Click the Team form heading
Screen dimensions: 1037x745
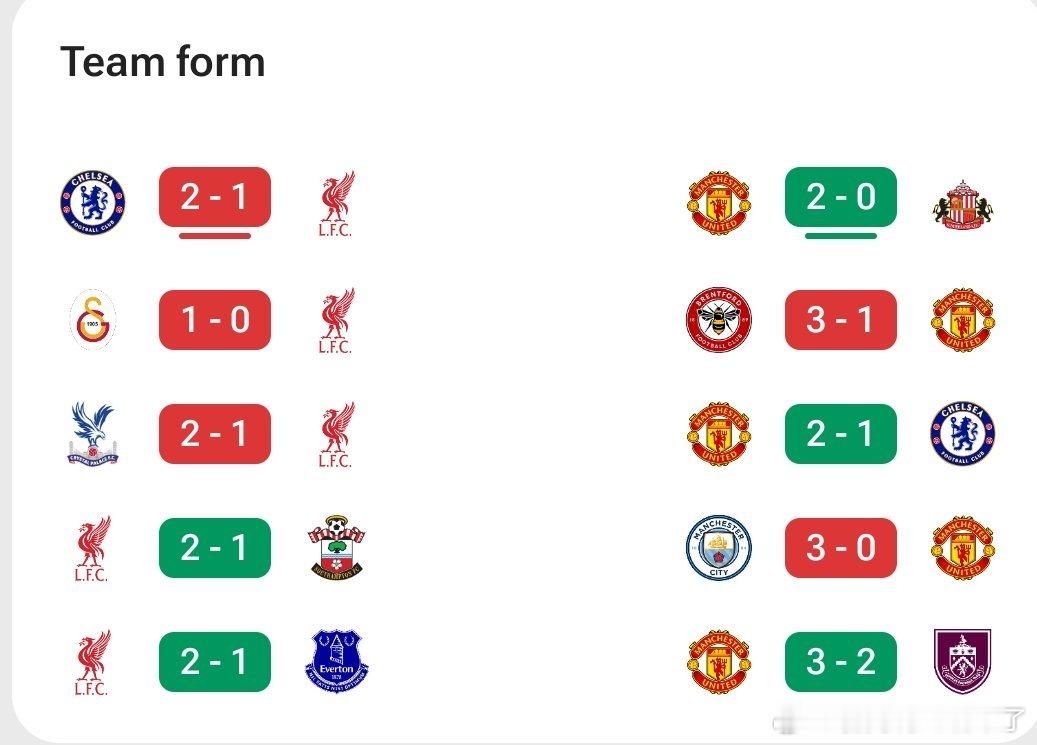[x=162, y=62]
